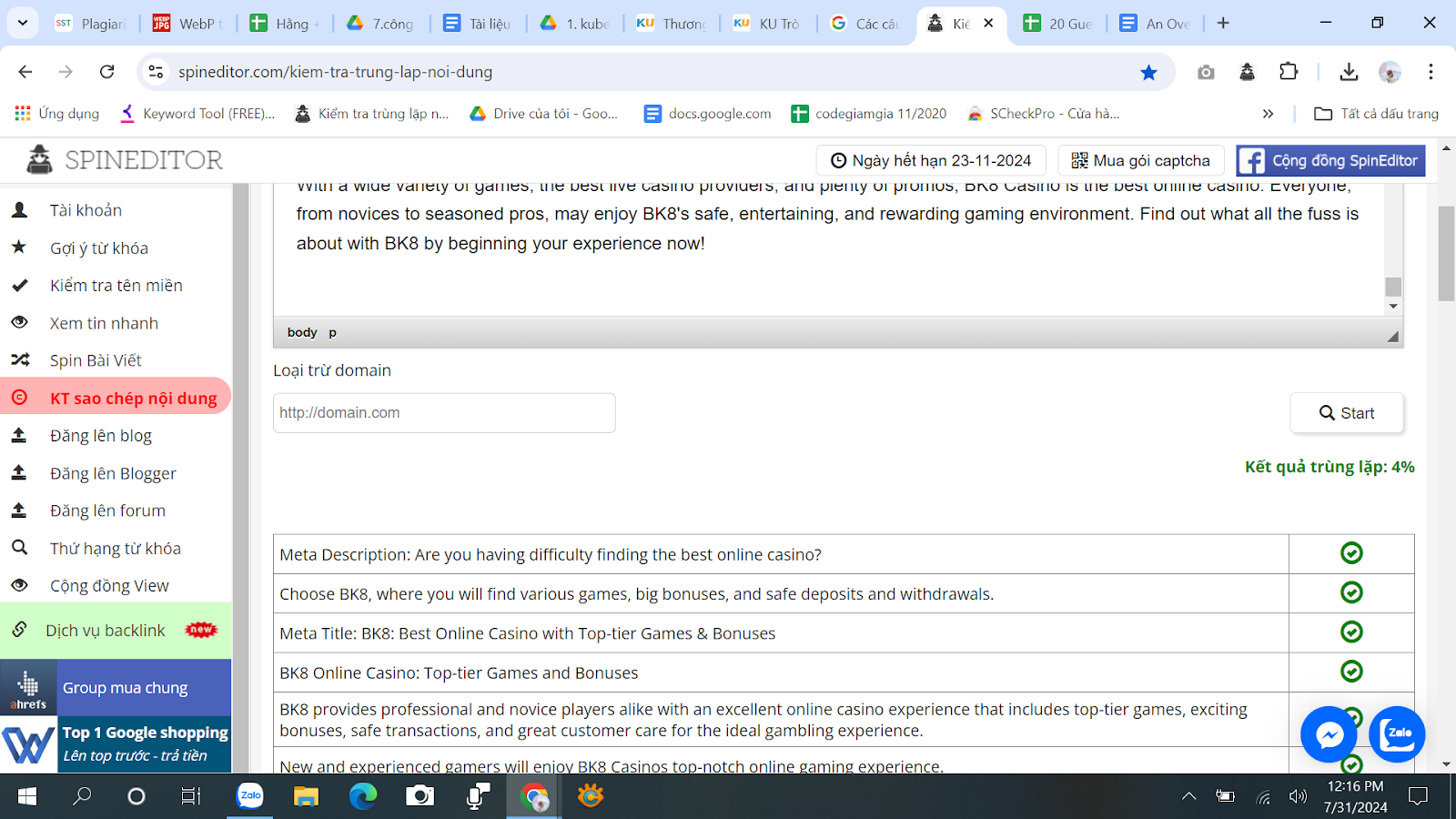
Task: Open Spin Bài Viết sidebar item
Action: tap(96, 360)
